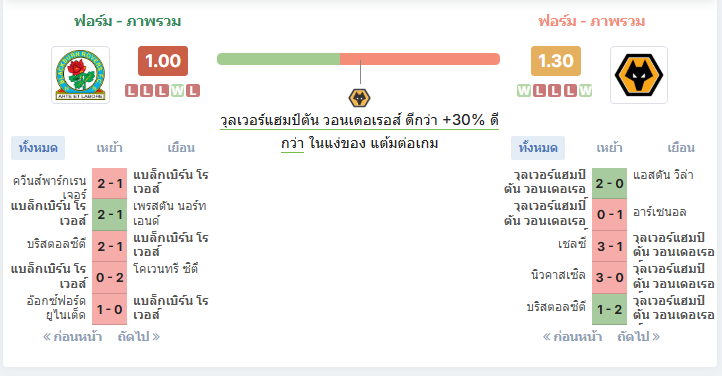Select Wolves' ทั้งหมด tab
The height and width of the screenshot is (376, 722).
click(x=538, y=148)
